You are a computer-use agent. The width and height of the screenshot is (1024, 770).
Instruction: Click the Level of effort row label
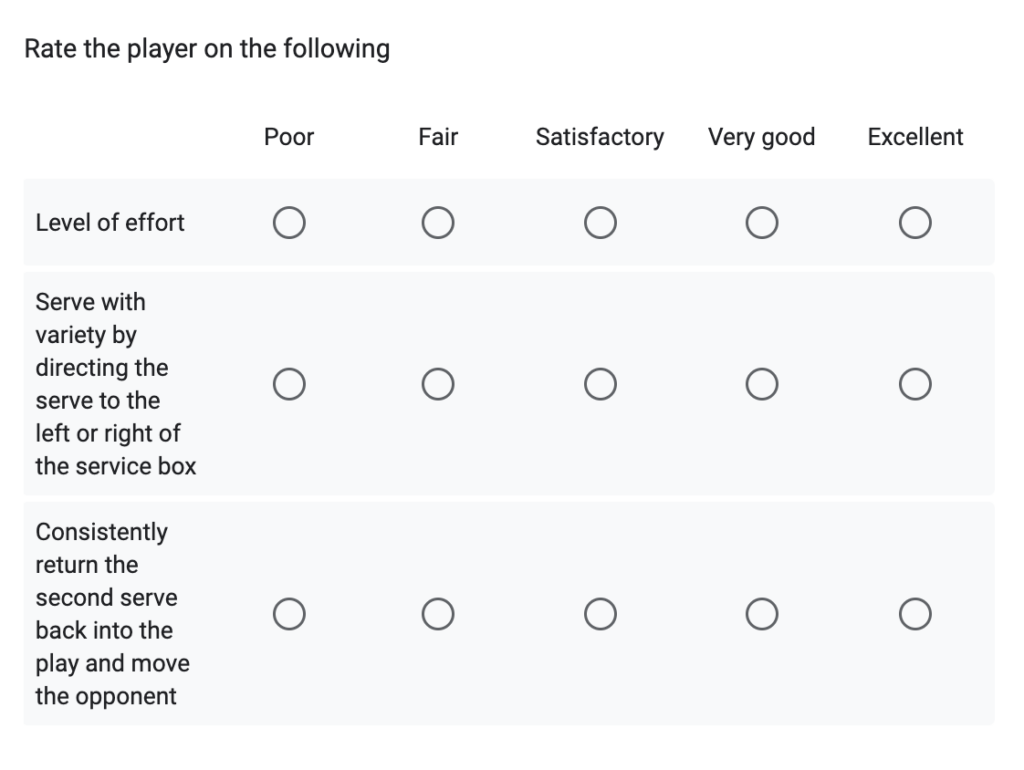pos(110,222)
